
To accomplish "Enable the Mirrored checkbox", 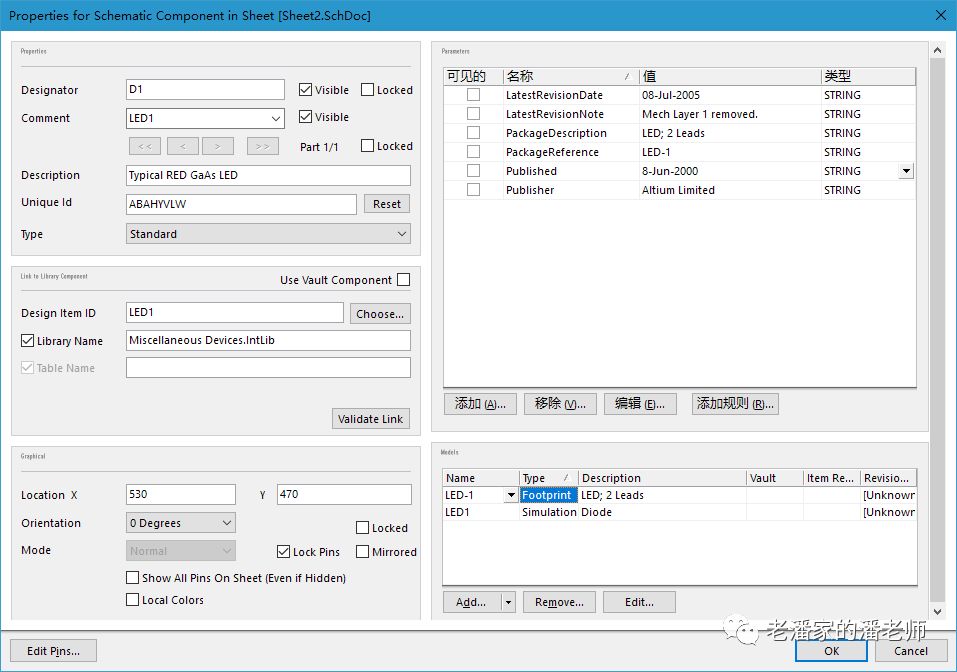I will click(362, 552).
